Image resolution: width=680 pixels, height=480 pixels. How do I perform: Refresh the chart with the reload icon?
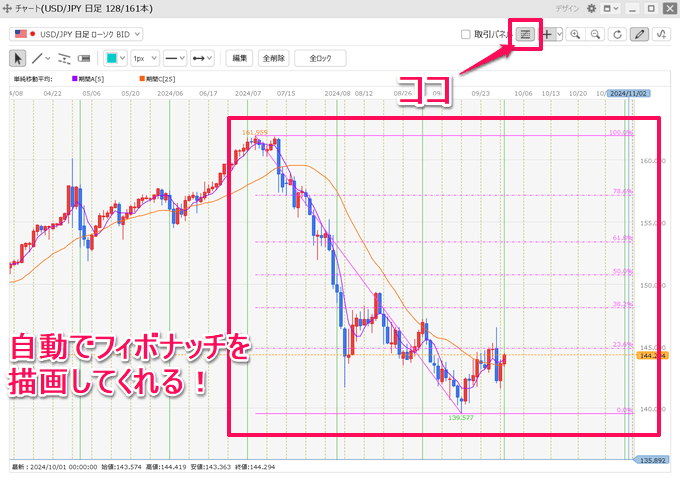coord(618,34)
